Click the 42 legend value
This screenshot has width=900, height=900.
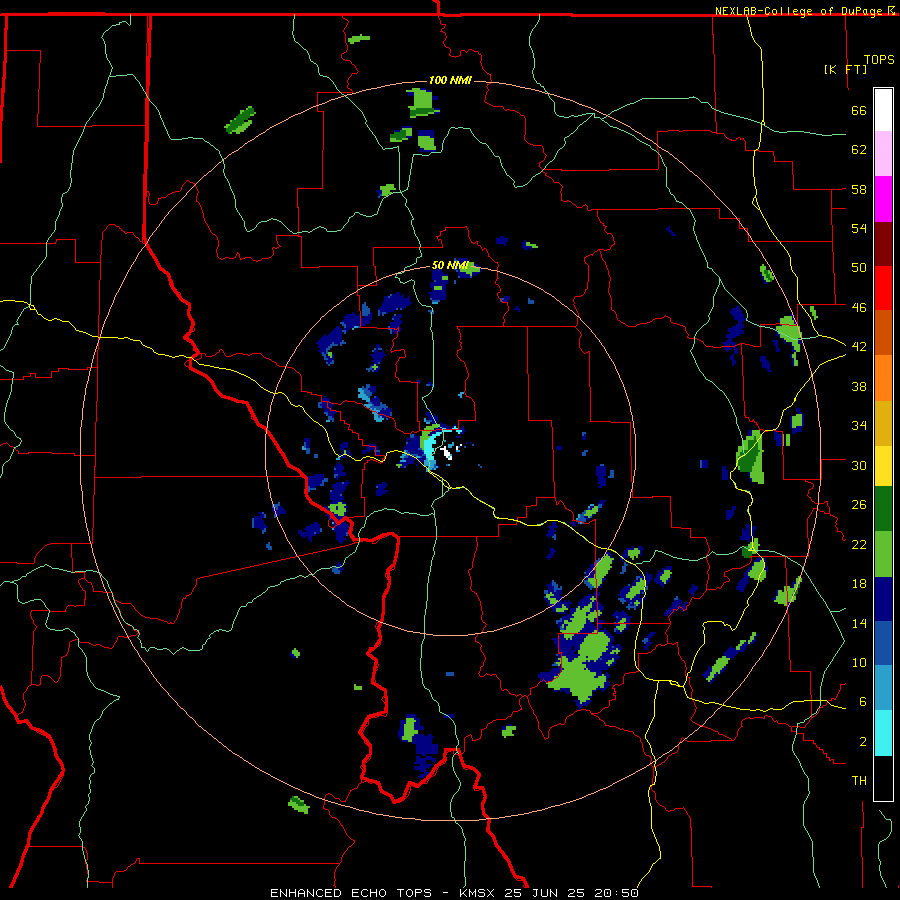coord(859,346)
